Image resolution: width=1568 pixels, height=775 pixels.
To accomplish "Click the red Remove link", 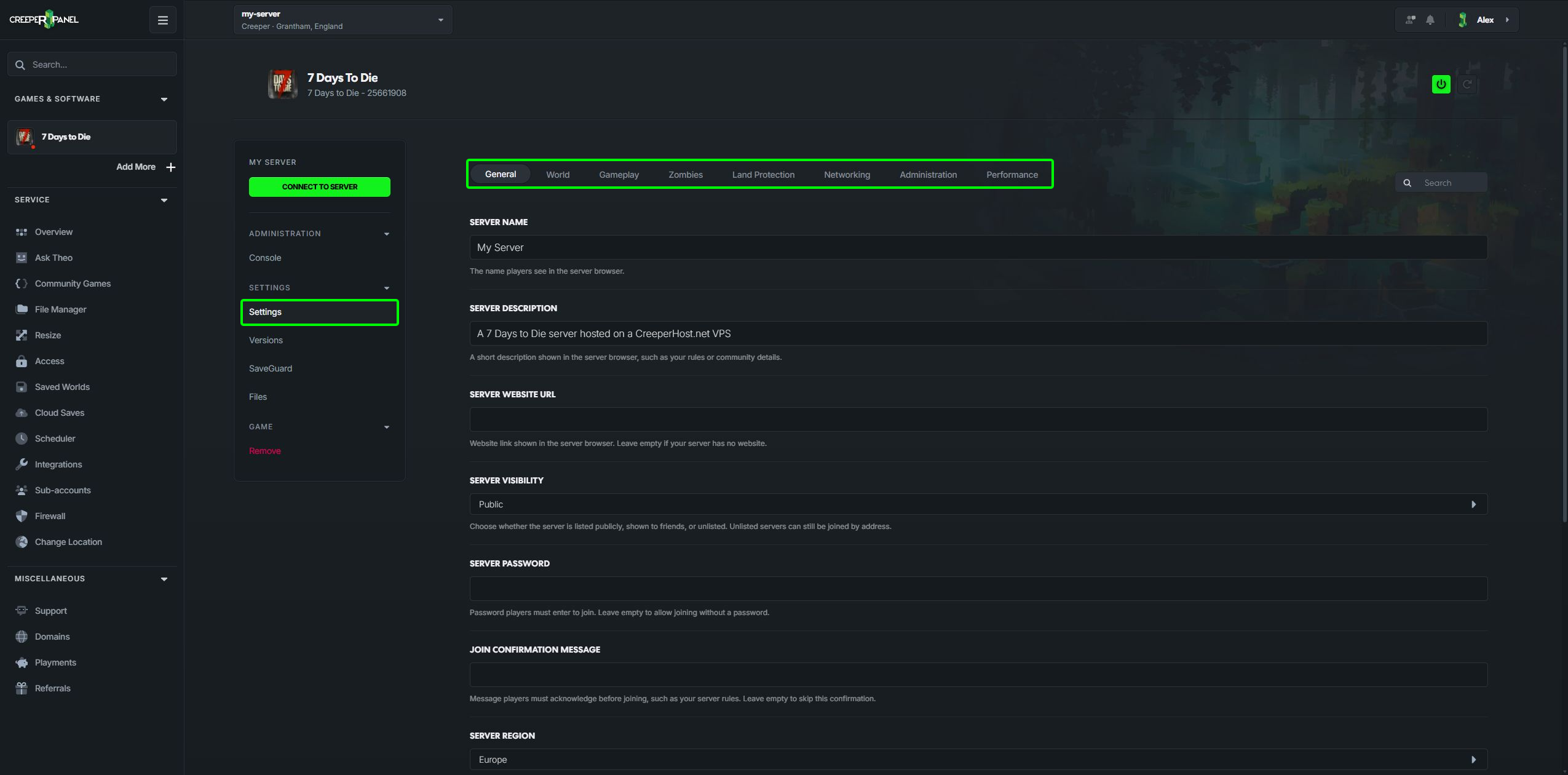I will (x=264, y=451).
